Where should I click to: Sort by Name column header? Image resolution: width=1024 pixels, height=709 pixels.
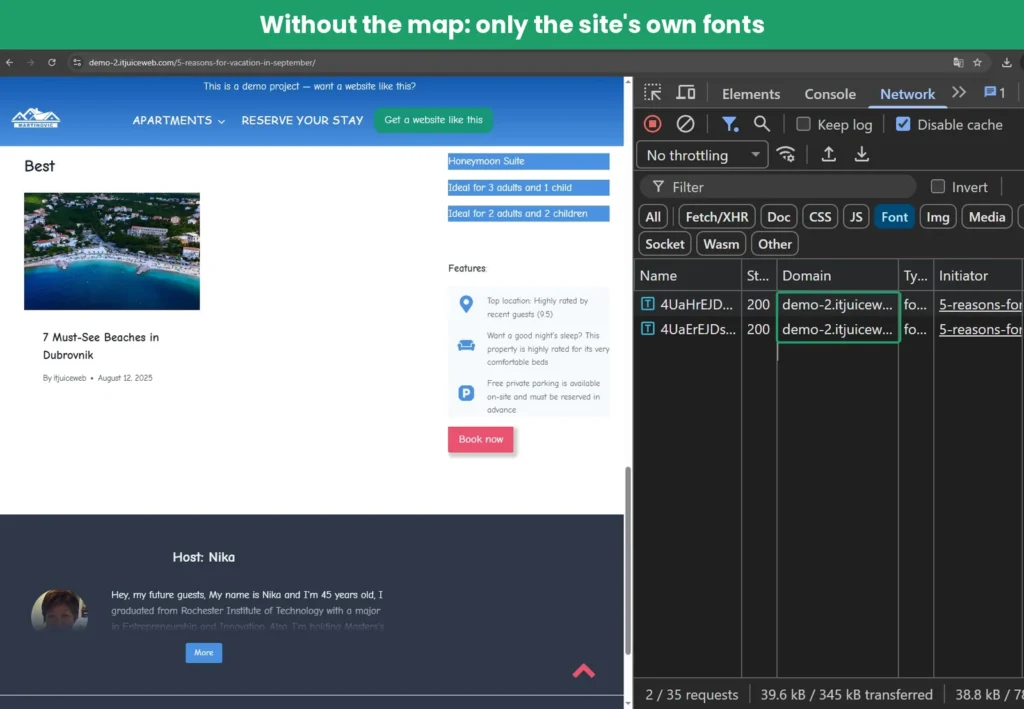[x=688, y=276]
